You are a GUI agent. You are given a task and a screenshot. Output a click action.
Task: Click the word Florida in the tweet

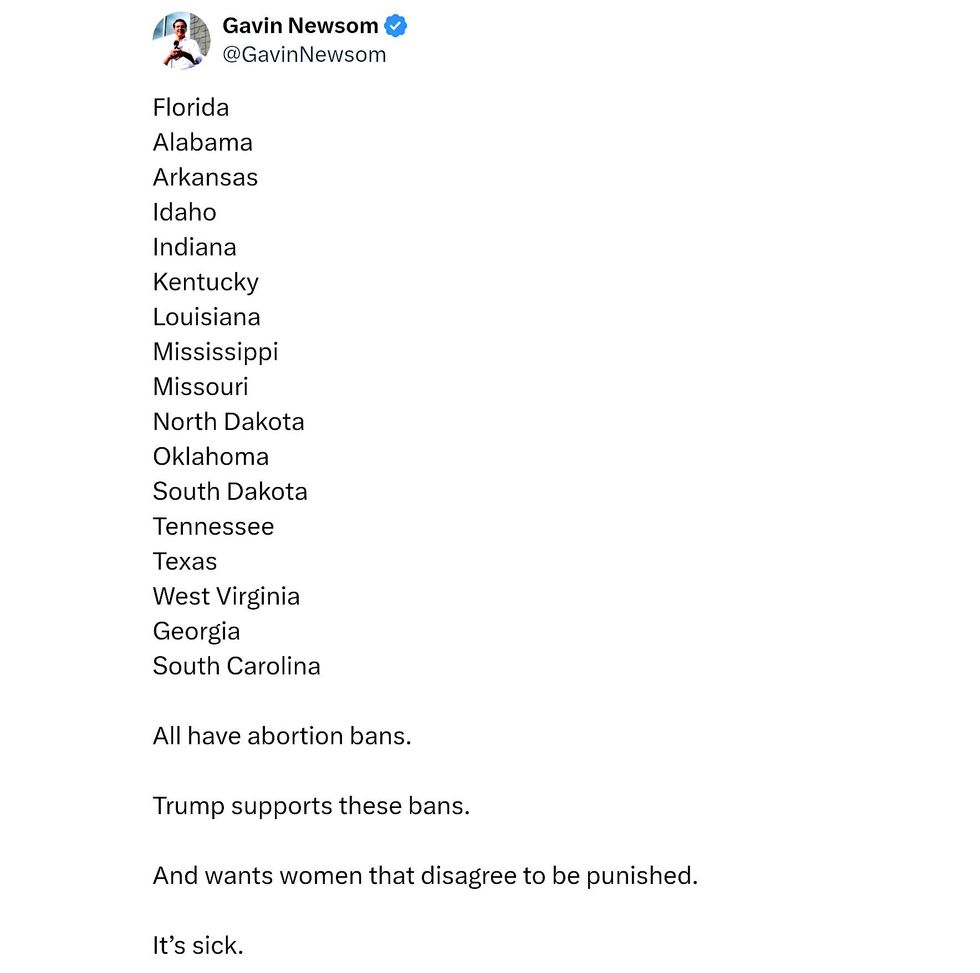click(191, 107)
